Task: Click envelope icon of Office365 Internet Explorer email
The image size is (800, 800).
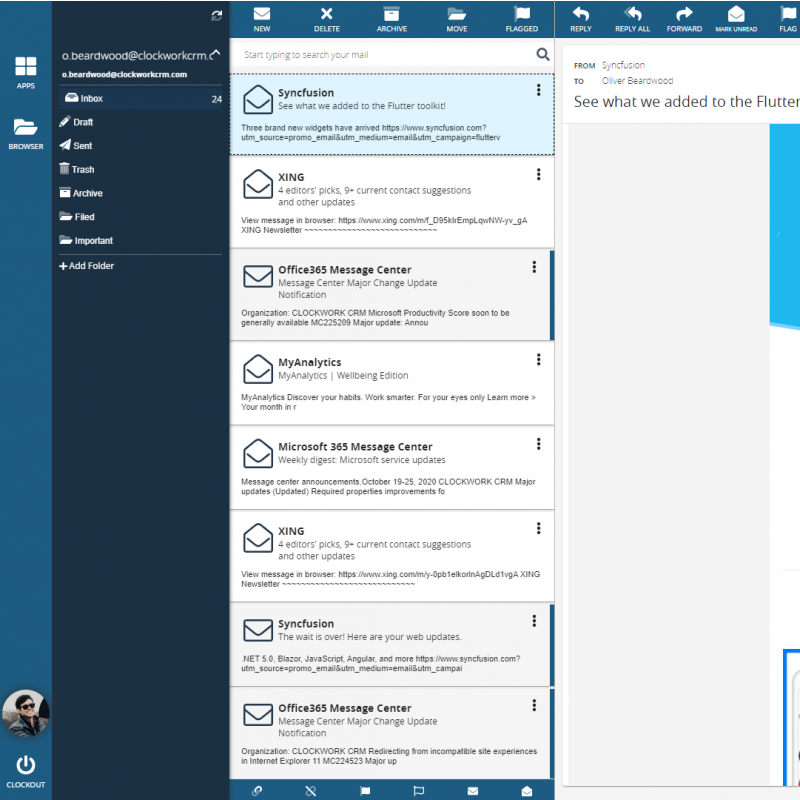Action: point(258,715)
